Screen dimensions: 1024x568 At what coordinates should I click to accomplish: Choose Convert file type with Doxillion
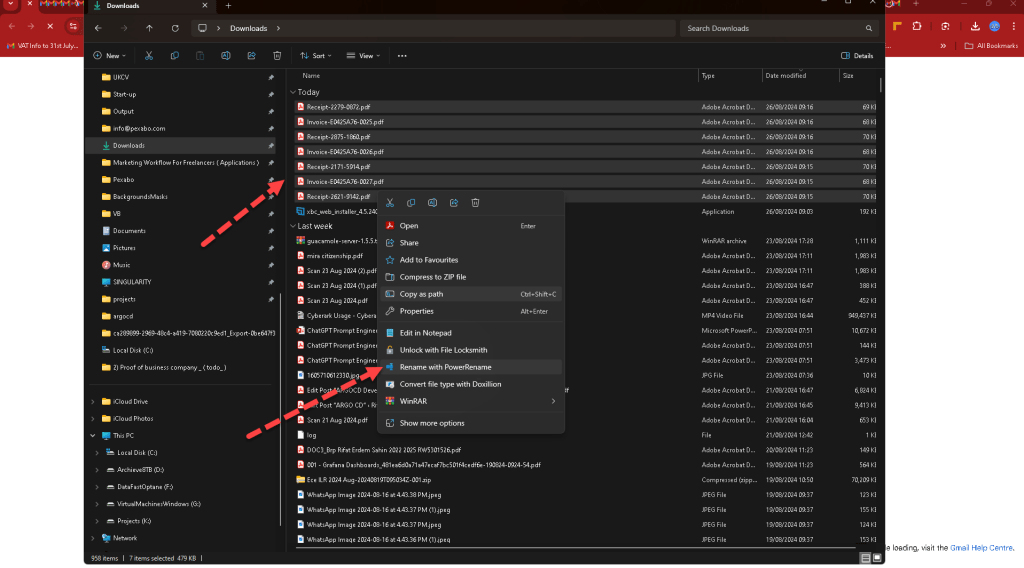click(x=471, y=384)
